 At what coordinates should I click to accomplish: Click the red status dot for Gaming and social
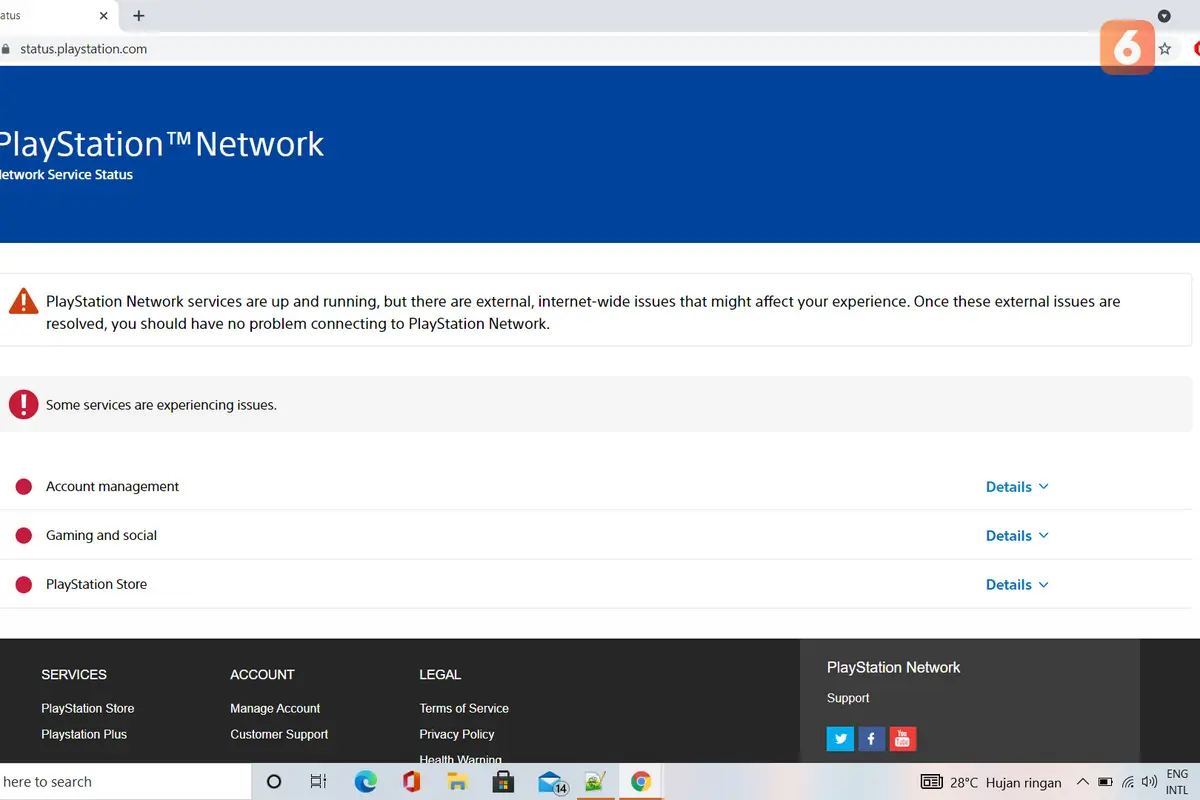(x=24, y=536)
